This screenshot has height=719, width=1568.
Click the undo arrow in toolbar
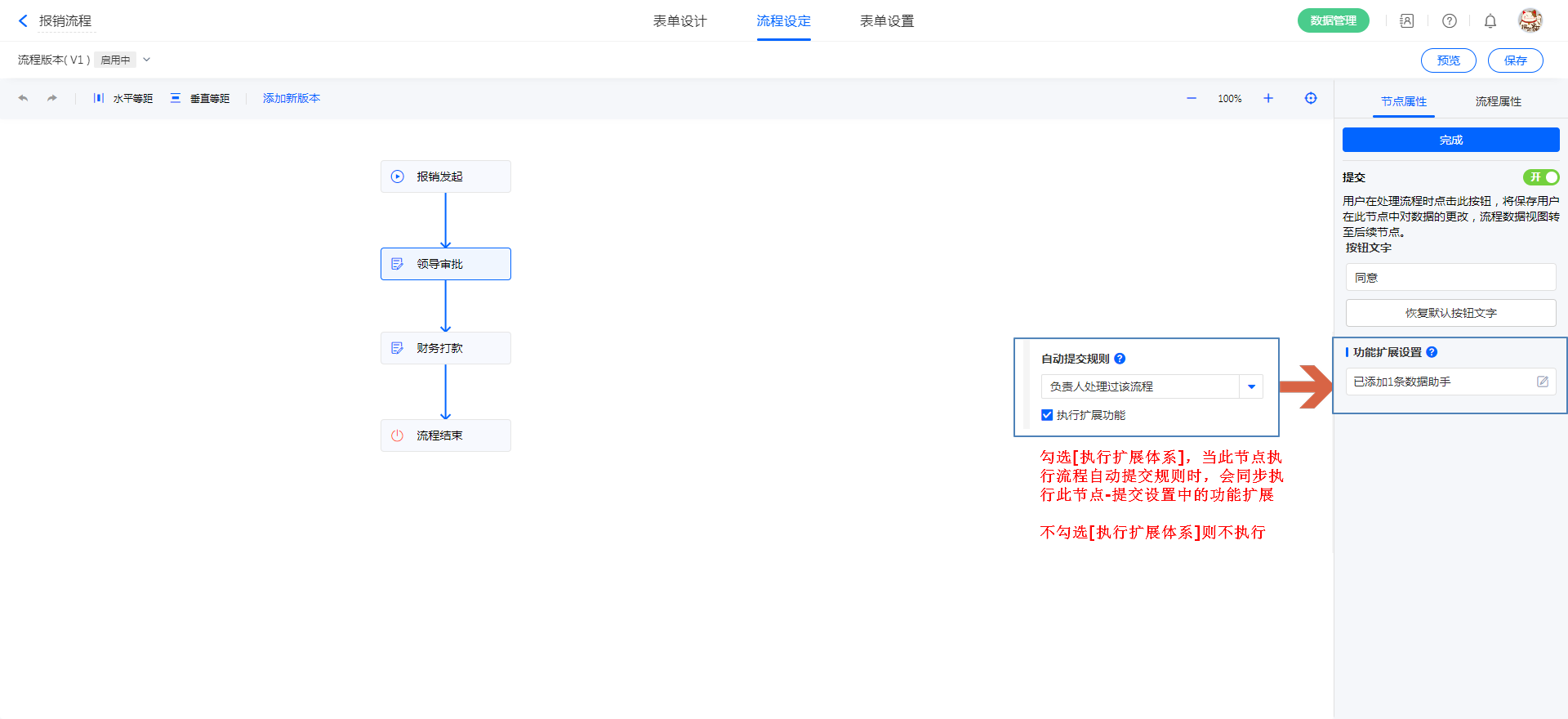[x=23, y=98]
